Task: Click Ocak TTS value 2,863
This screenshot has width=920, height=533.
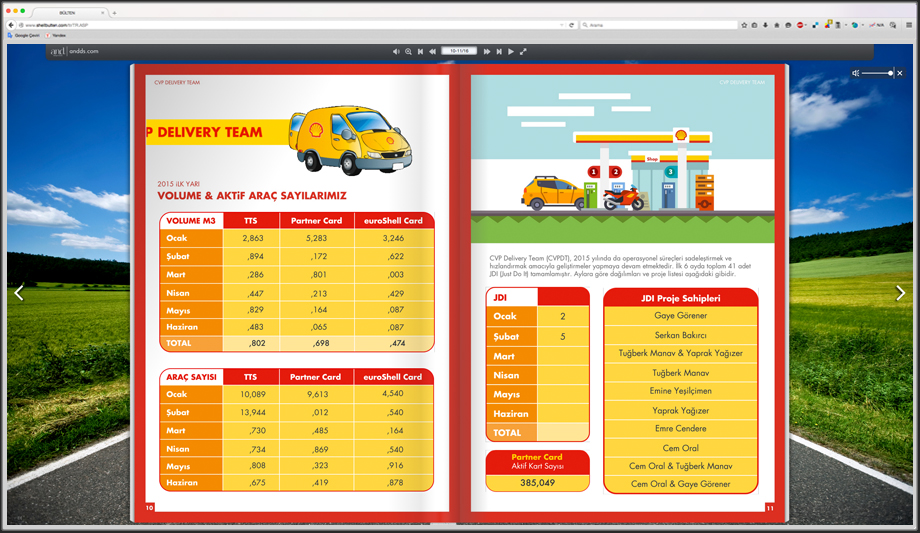Action: [x=253, y=238]
